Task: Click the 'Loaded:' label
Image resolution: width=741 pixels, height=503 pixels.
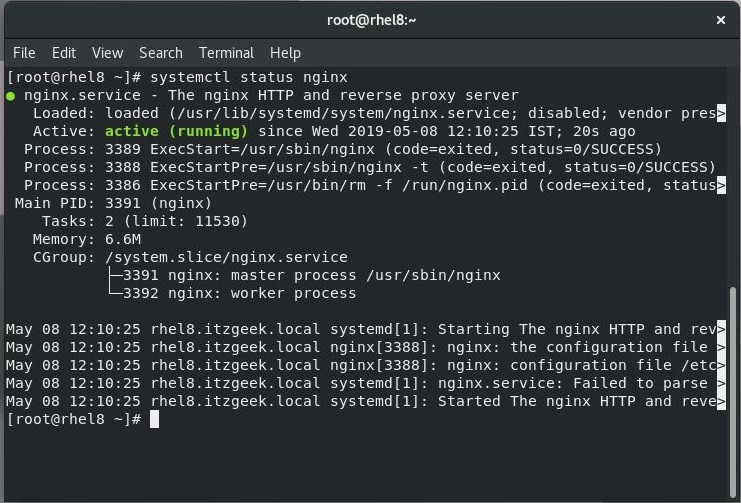Action: click(x=64, y=113)
